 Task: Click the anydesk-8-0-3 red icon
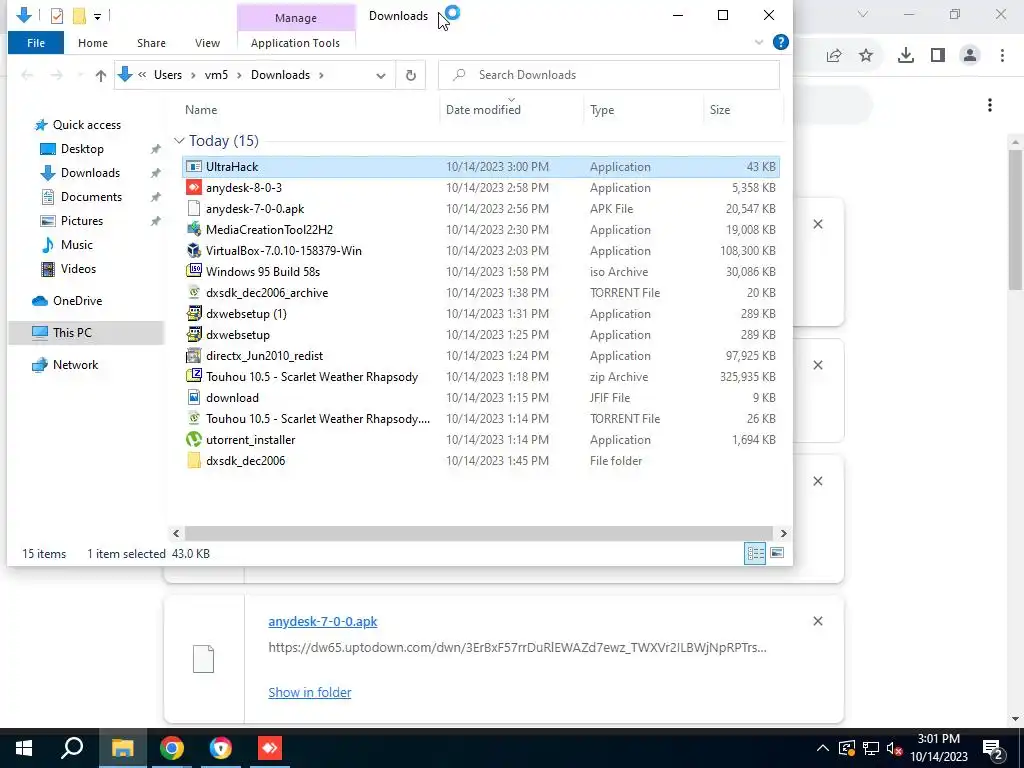pyautogui.click(x=193, y=188)
